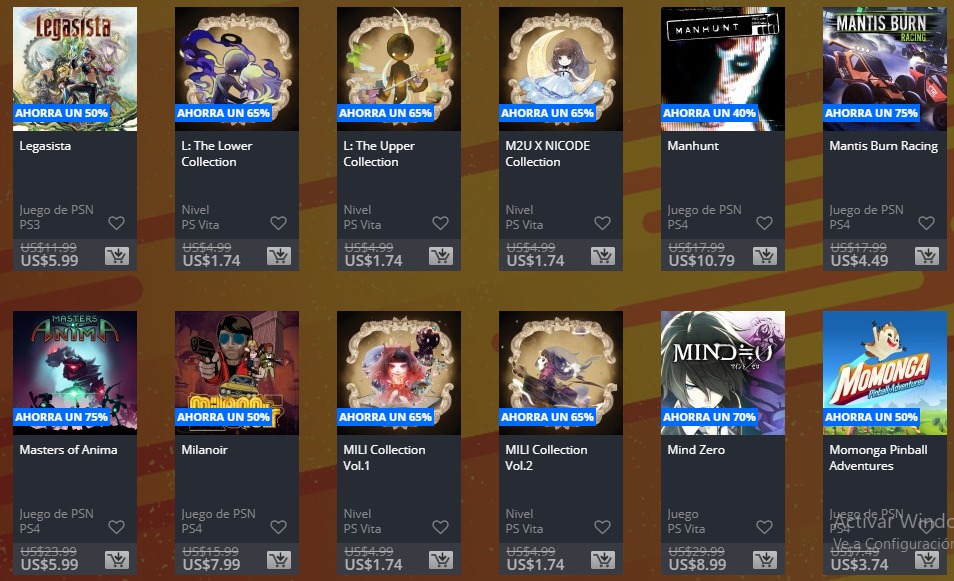Open the Manhunt cover thumbnail
954x581 pixels.
(723, 69)
